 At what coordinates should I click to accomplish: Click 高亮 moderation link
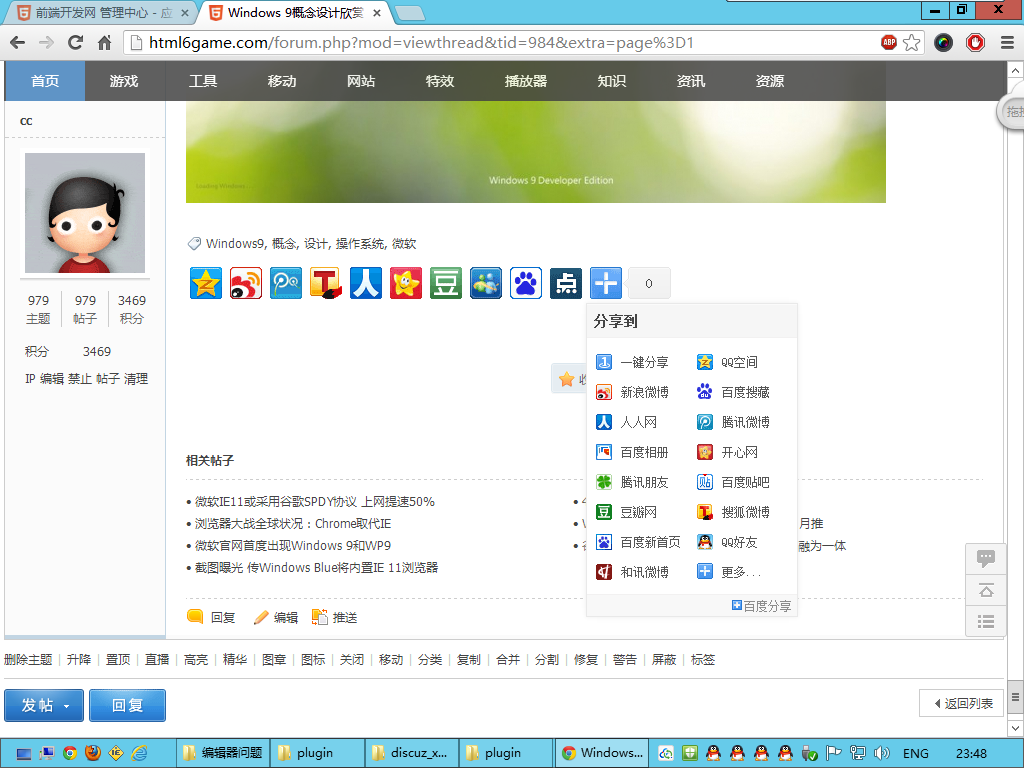(x=196, y=660)
